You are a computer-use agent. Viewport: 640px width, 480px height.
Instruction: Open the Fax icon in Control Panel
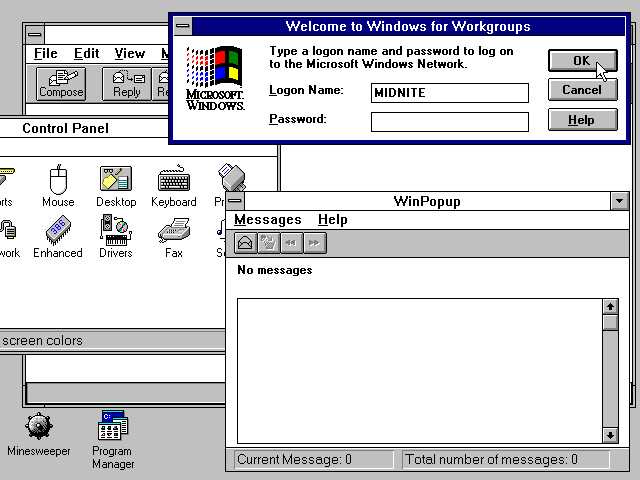coord(174,237)
